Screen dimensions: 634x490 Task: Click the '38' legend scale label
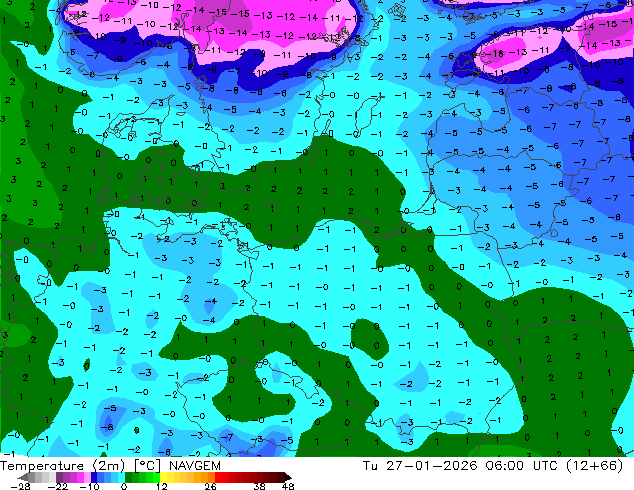click(260, 486)
